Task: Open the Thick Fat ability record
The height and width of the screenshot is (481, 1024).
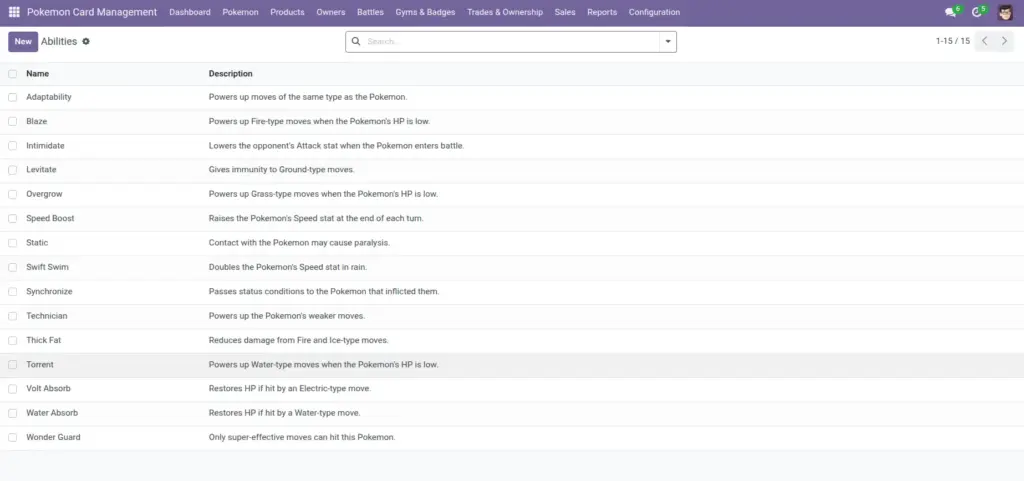Action: tap(44, 340)
